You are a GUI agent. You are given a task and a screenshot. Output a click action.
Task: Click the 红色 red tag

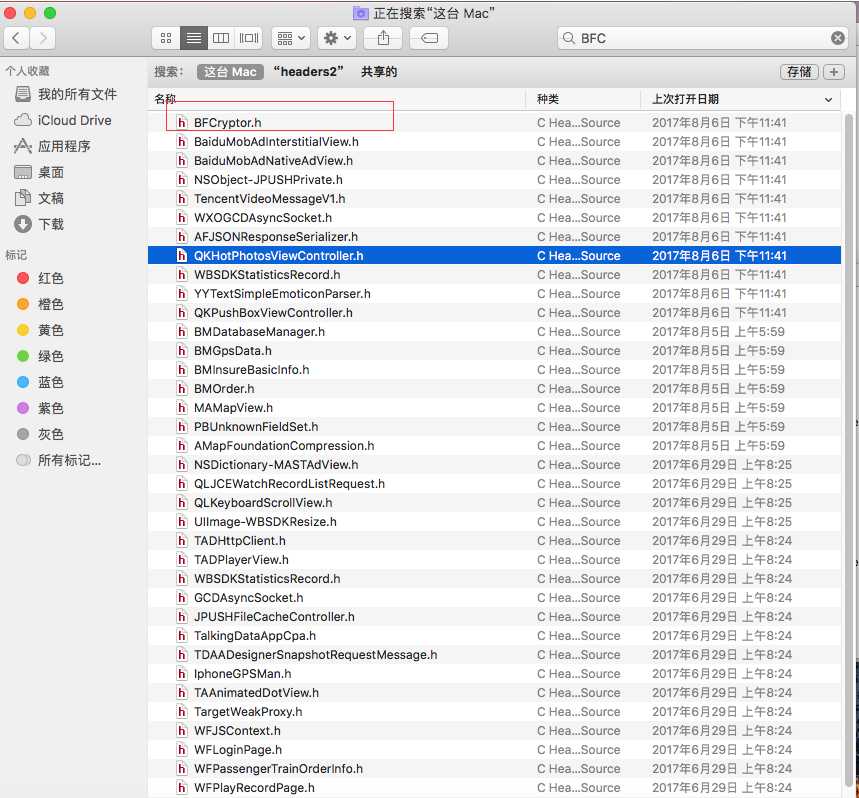click(51, 278)
